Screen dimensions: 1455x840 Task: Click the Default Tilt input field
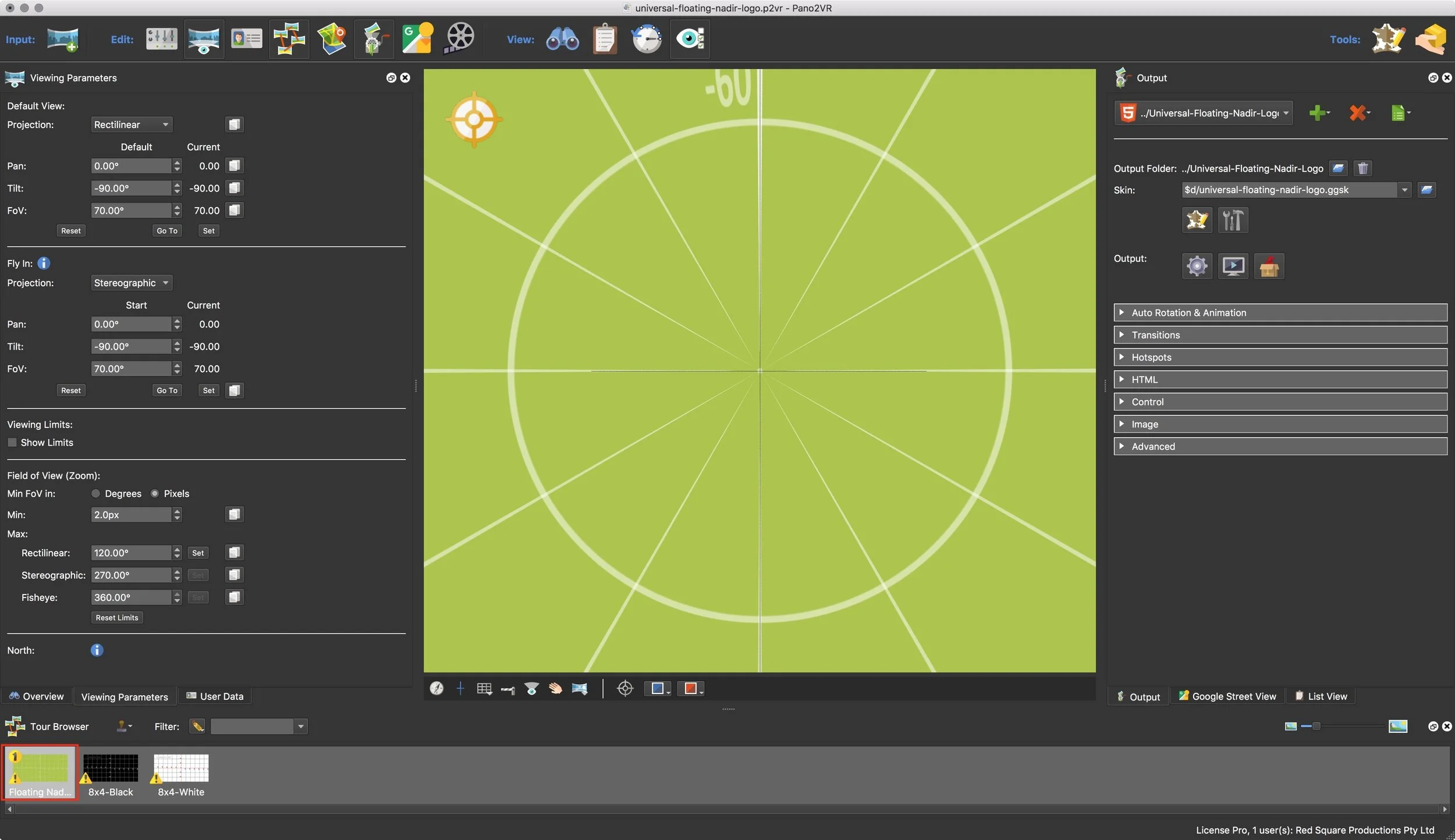[x=132, y=188]
